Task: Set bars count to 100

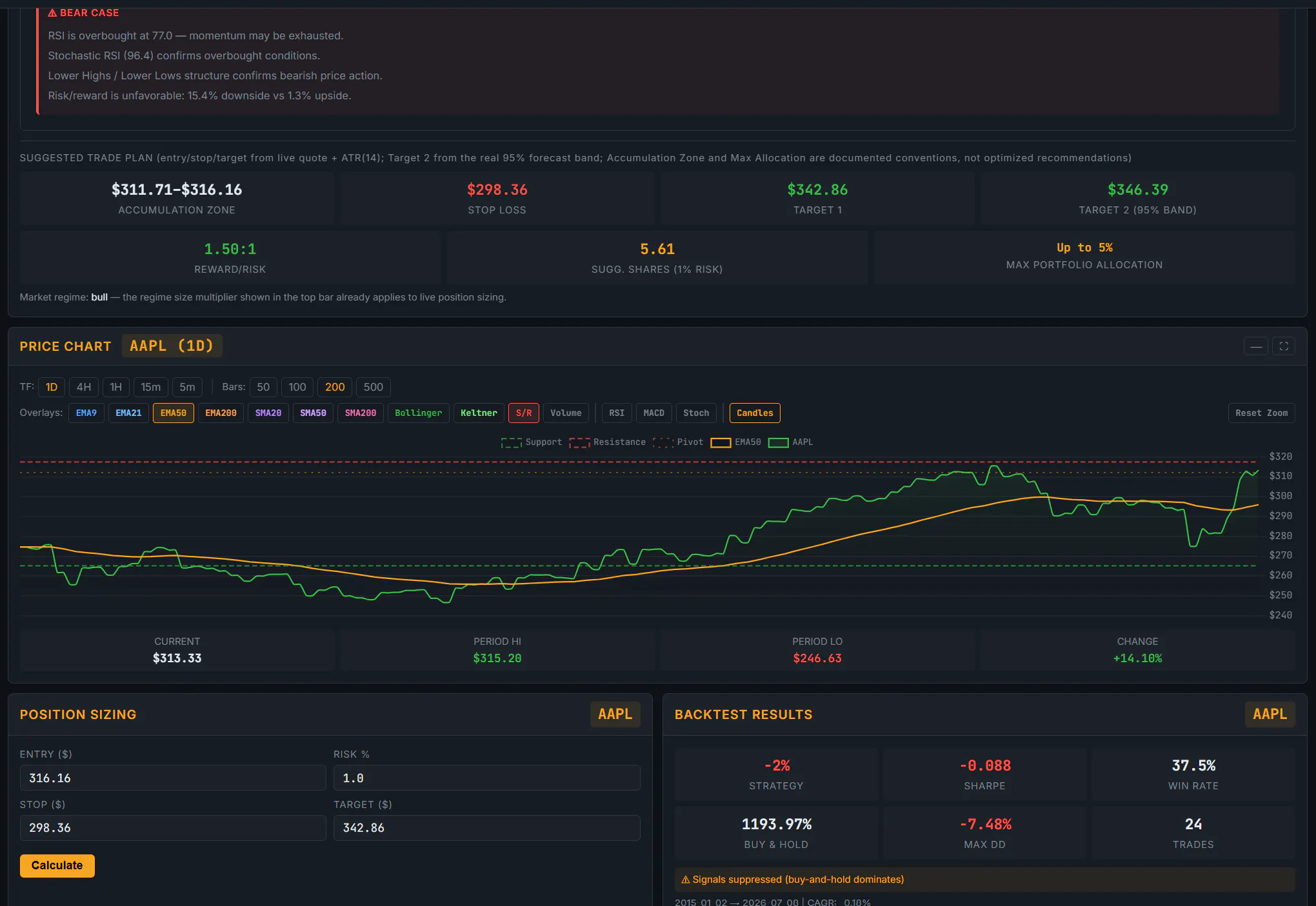Action: (297, 387)
